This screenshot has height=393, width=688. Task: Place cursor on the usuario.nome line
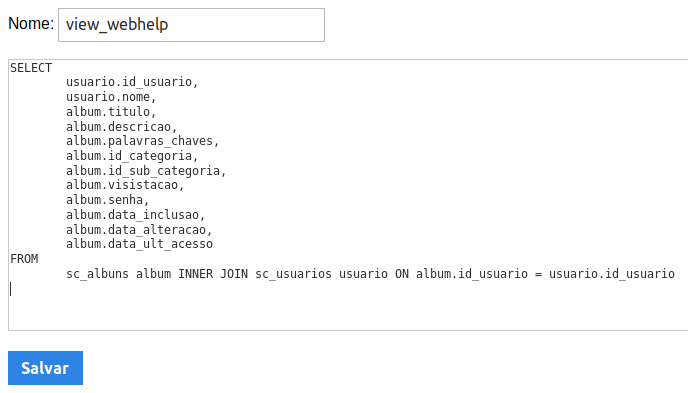point(111,96)
